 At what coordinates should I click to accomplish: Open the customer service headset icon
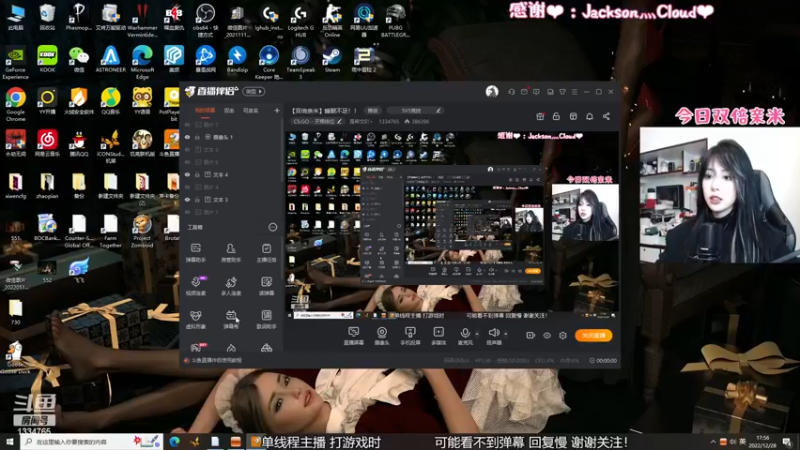coord(511,92)
